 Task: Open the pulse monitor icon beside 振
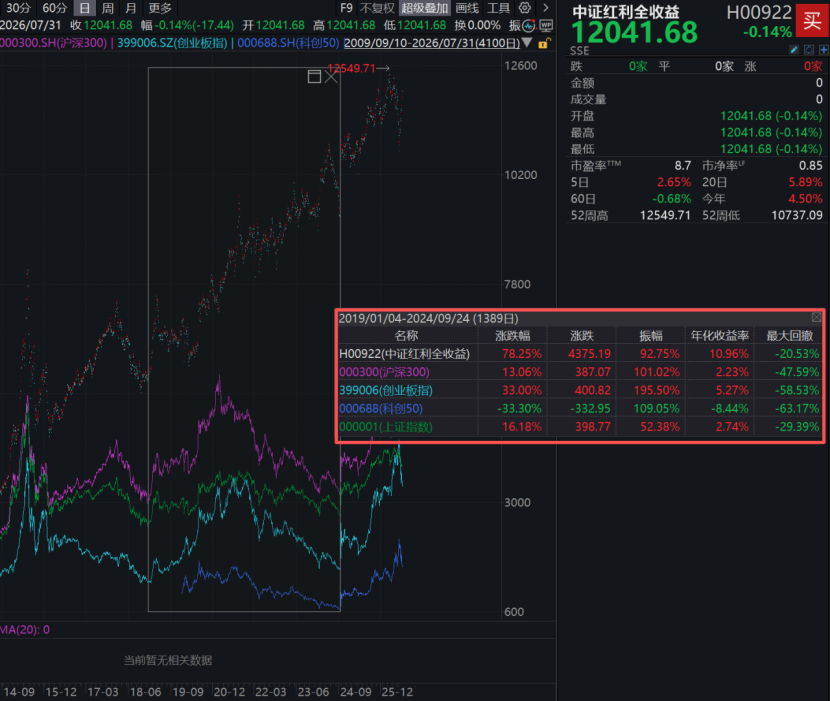click(529, 25)
